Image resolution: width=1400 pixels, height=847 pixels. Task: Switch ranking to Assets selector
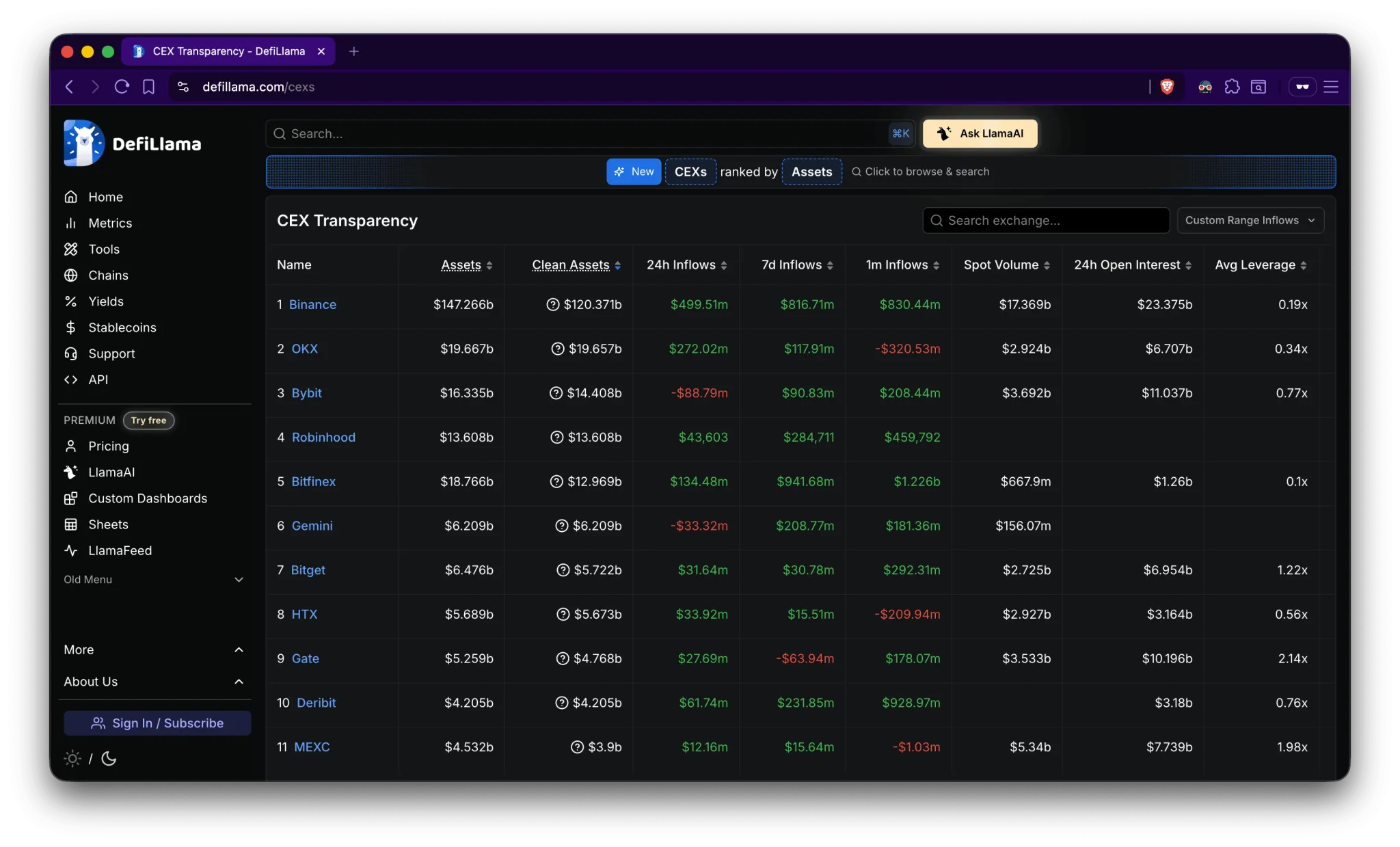point(811,172)
